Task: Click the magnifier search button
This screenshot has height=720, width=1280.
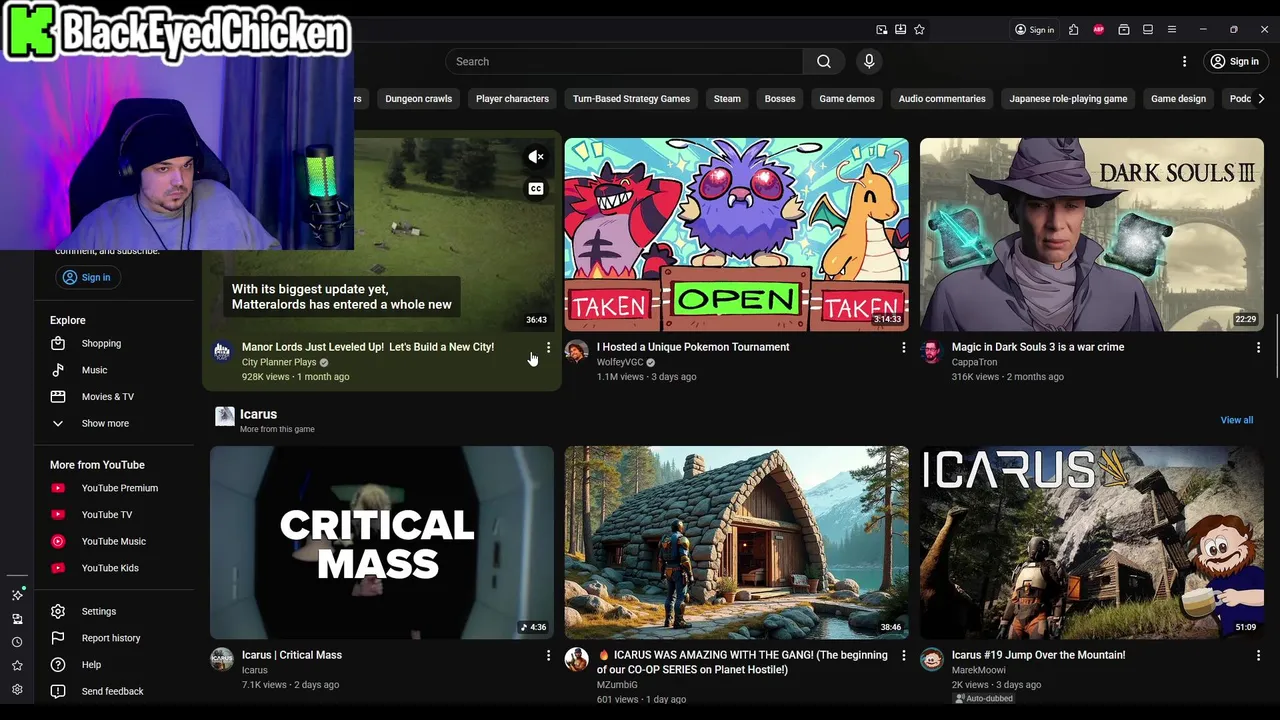Action: [823, 61]
